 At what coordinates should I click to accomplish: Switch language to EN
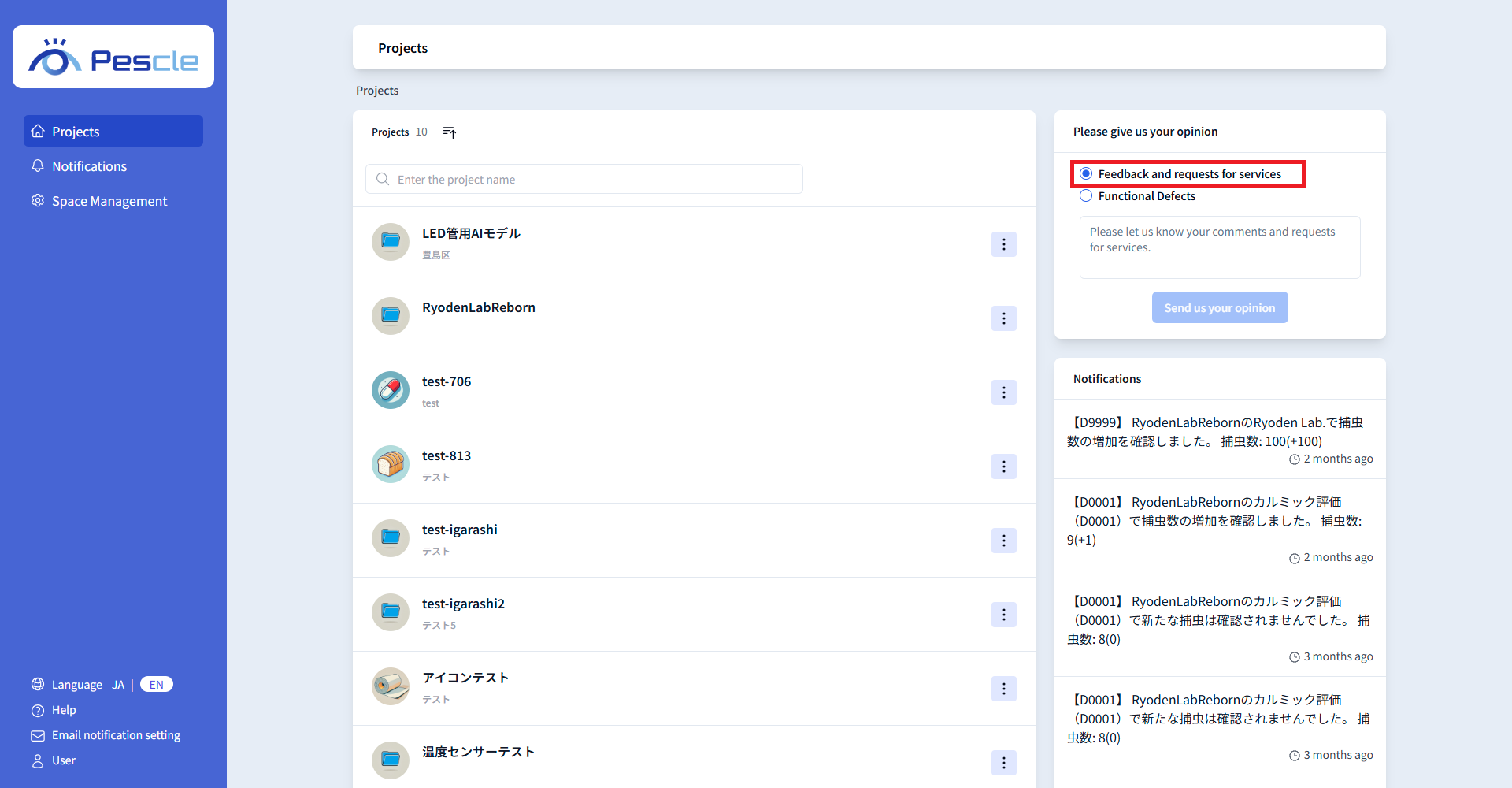(157, 685)
